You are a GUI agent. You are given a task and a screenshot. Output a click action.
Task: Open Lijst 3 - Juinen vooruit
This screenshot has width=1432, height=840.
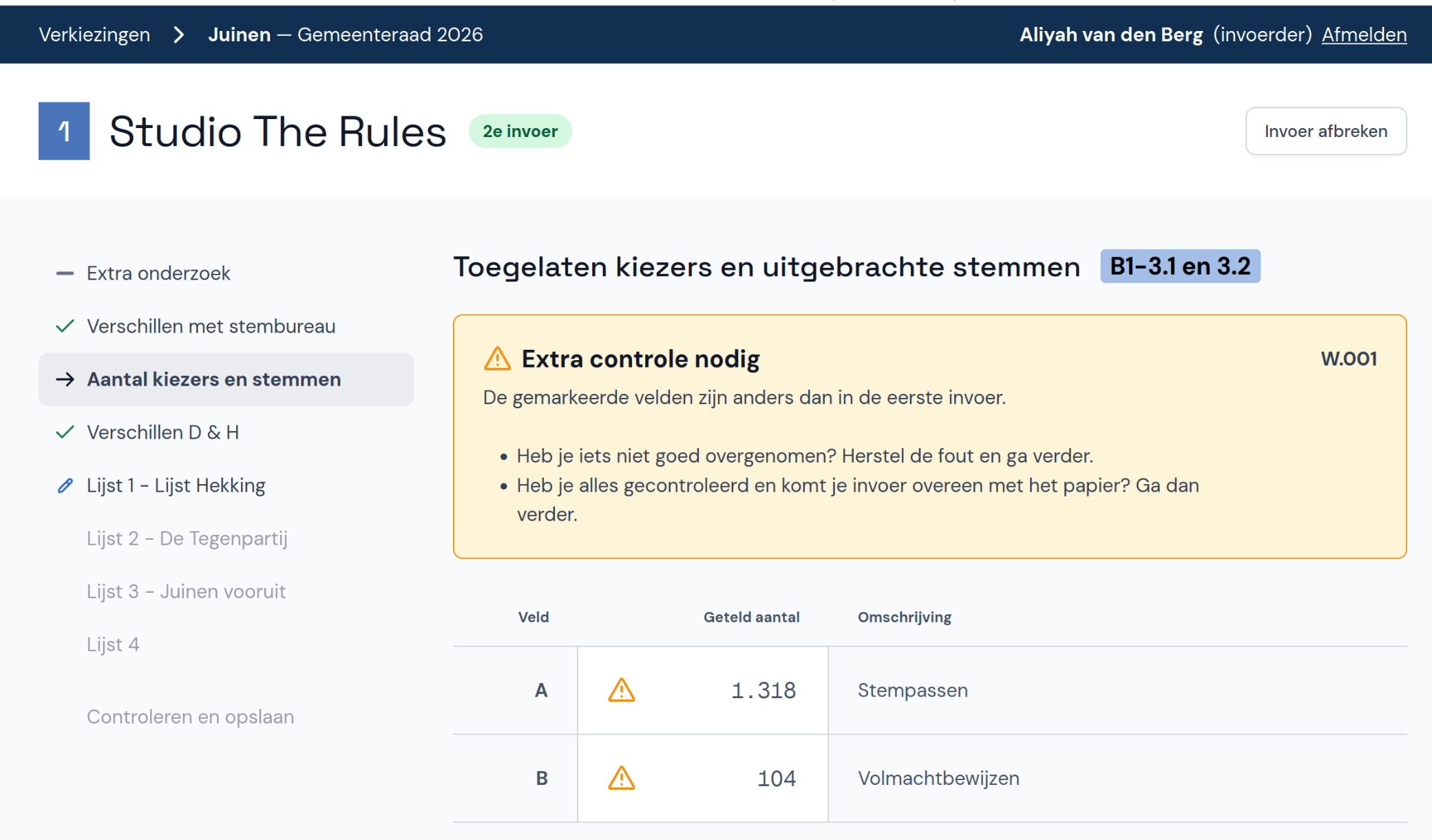point(186,591)
